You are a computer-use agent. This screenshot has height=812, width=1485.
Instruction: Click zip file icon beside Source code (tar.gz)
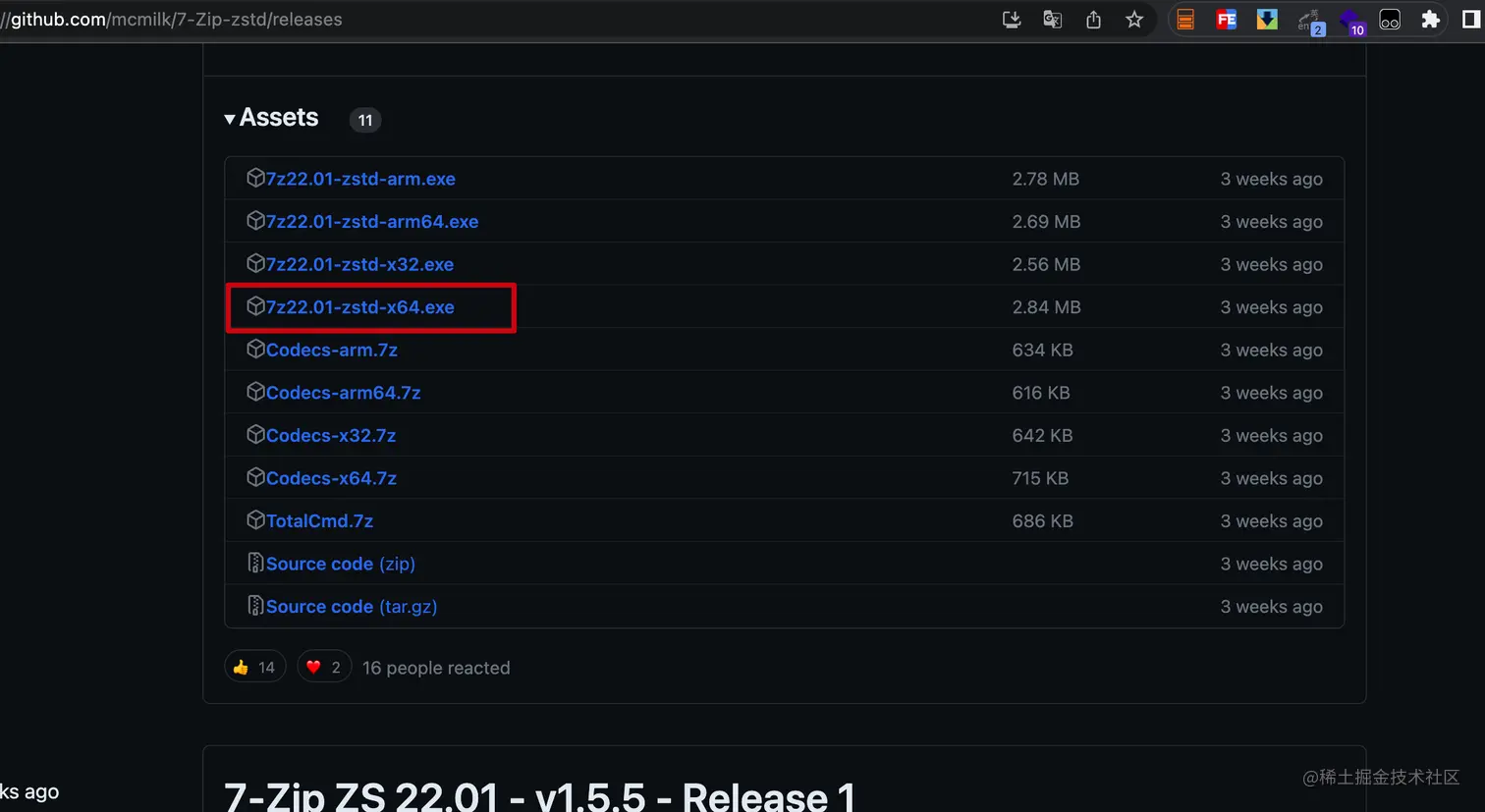(255, 606)
